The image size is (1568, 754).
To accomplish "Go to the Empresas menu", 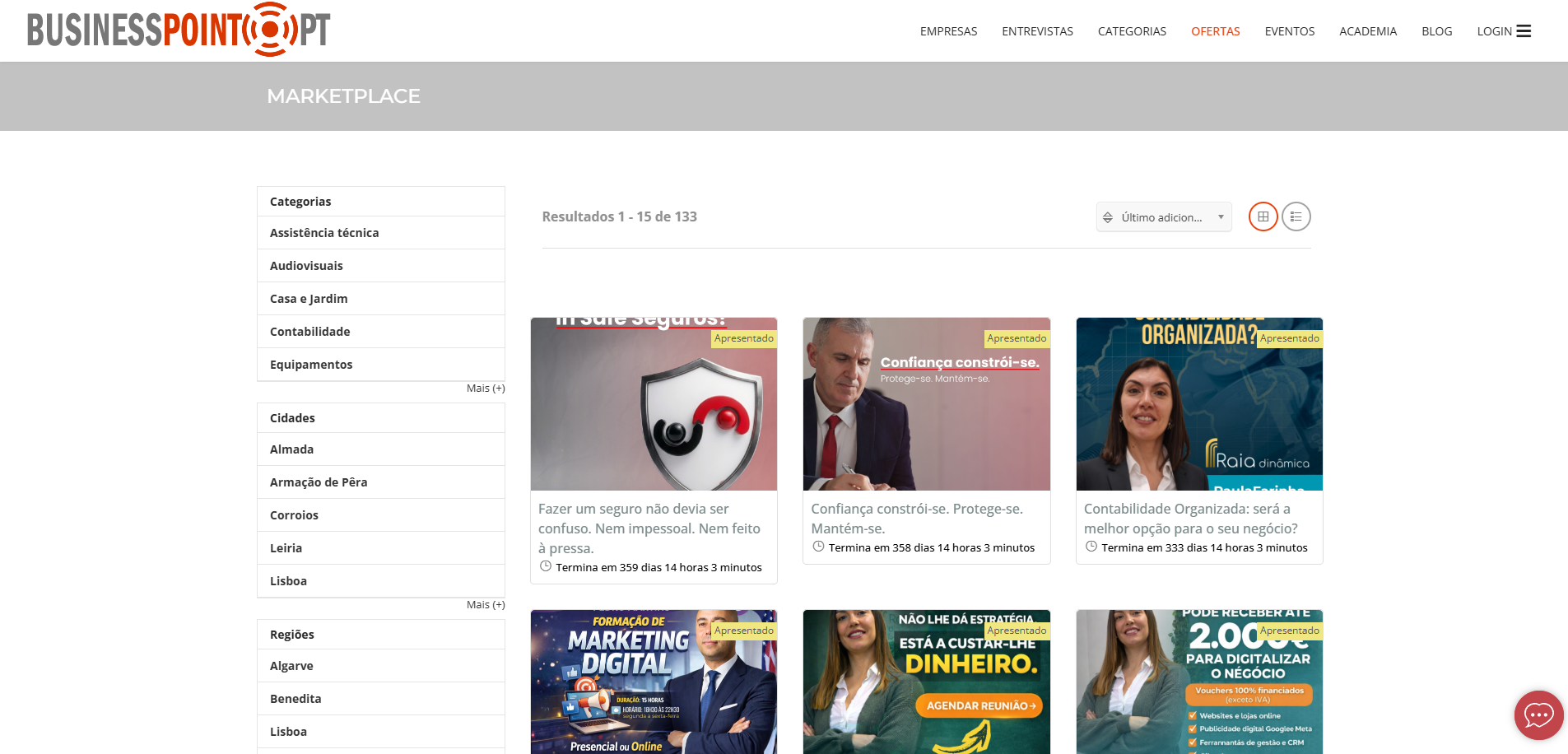I will pyautogui.click(x=948, y=31).
